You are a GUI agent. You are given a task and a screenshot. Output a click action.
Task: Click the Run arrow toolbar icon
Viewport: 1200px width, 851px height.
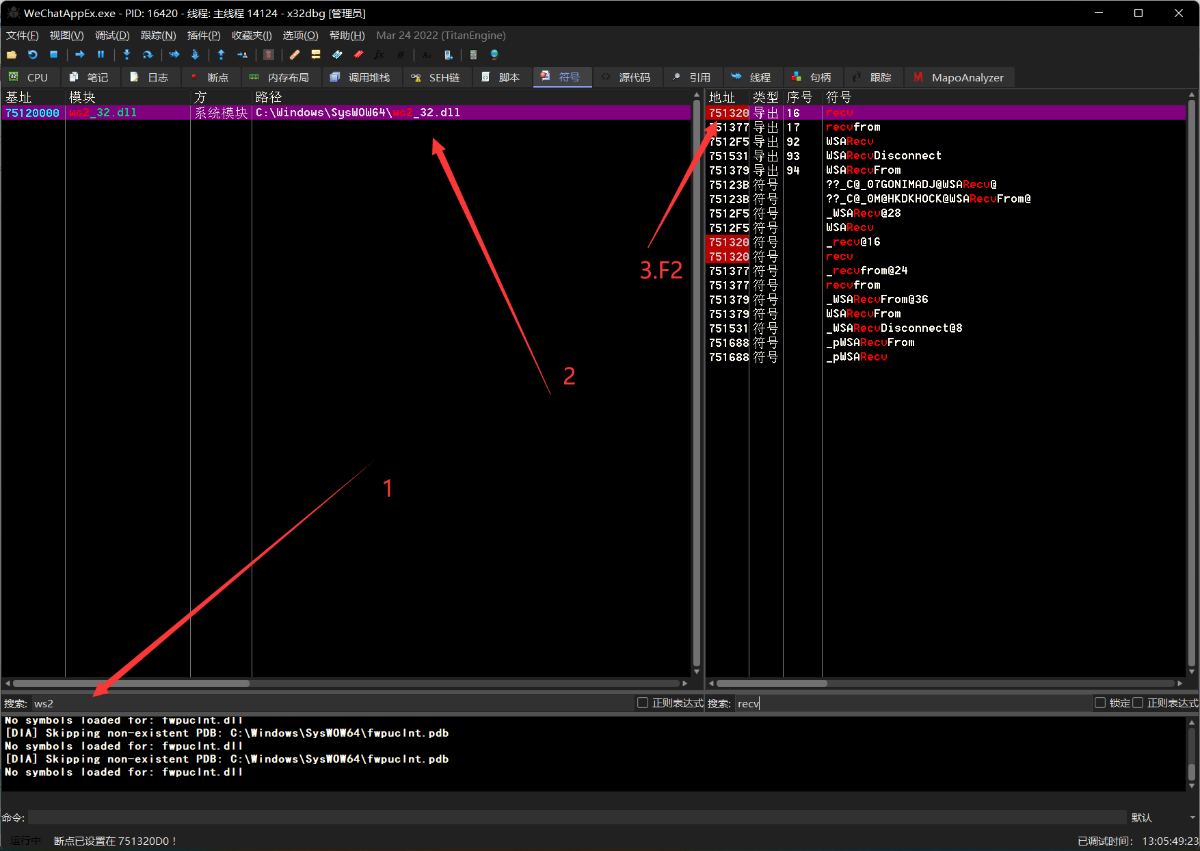click(x=80, y=54)
